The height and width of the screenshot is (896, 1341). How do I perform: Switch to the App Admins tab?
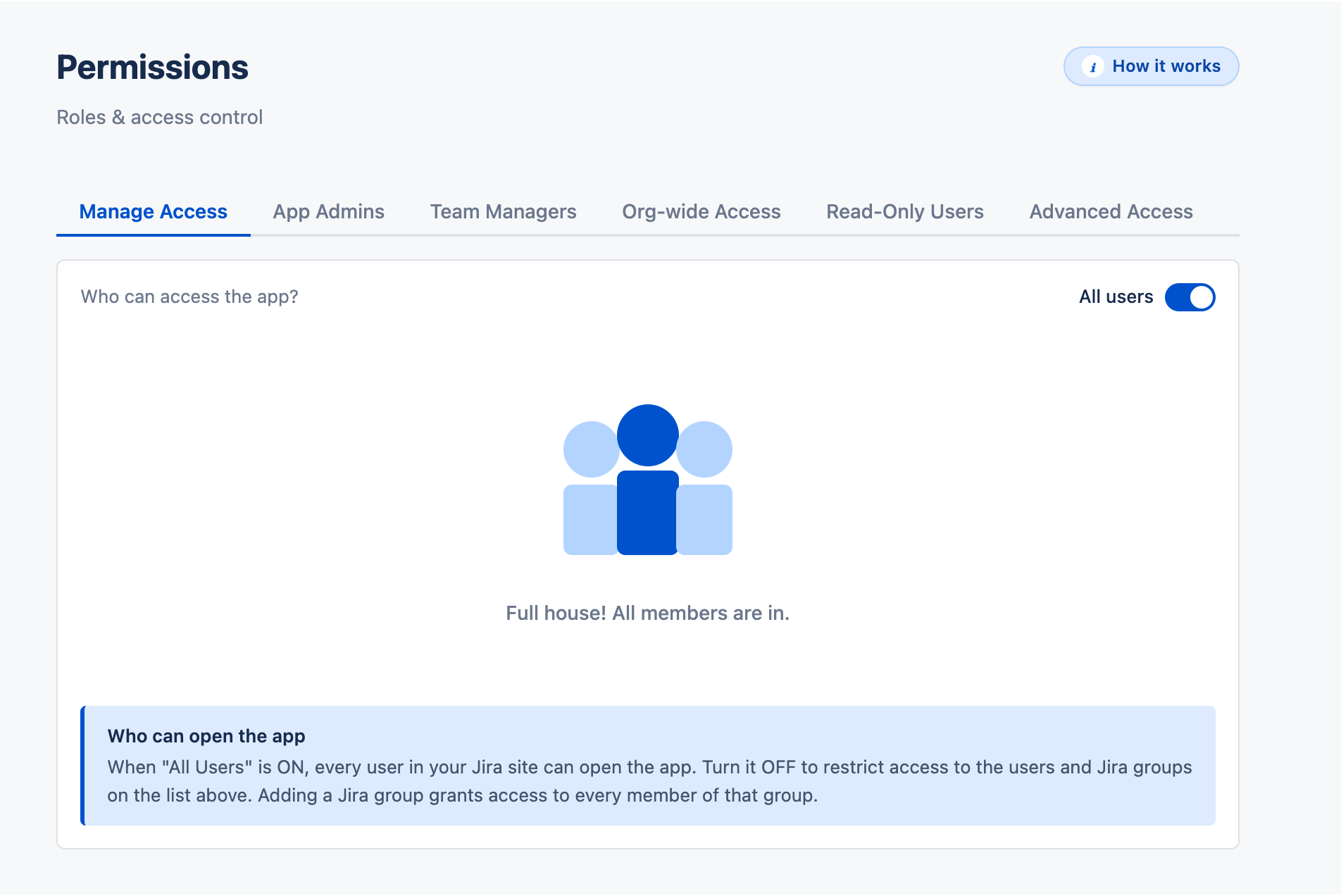tap(329, 212)
